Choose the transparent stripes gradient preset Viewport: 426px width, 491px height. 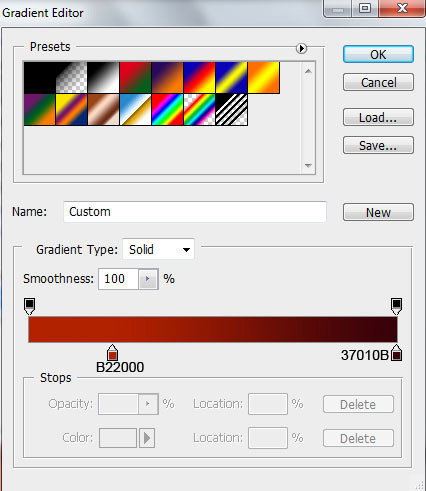pyautogui.click(x=231, y=109)
